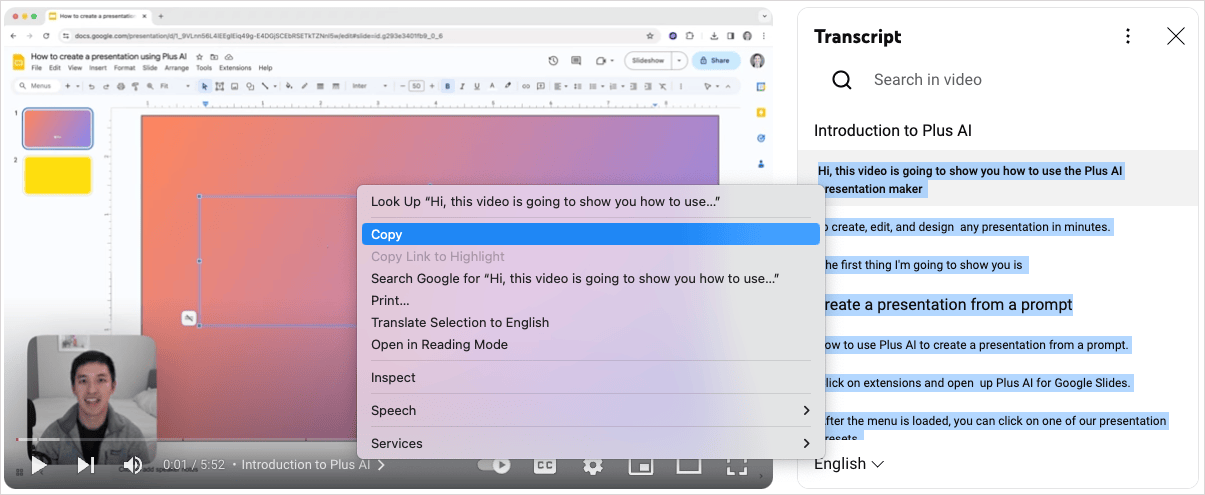Click the print icon in Slides toolbar
The height and width of the screenshot is (495, 1205).
pos(121,86)
